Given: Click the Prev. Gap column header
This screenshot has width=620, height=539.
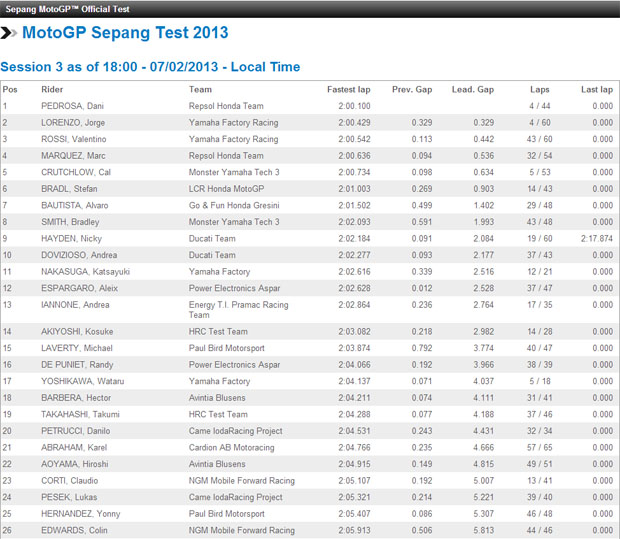Looking at the screenshot, I should (409, 90).
